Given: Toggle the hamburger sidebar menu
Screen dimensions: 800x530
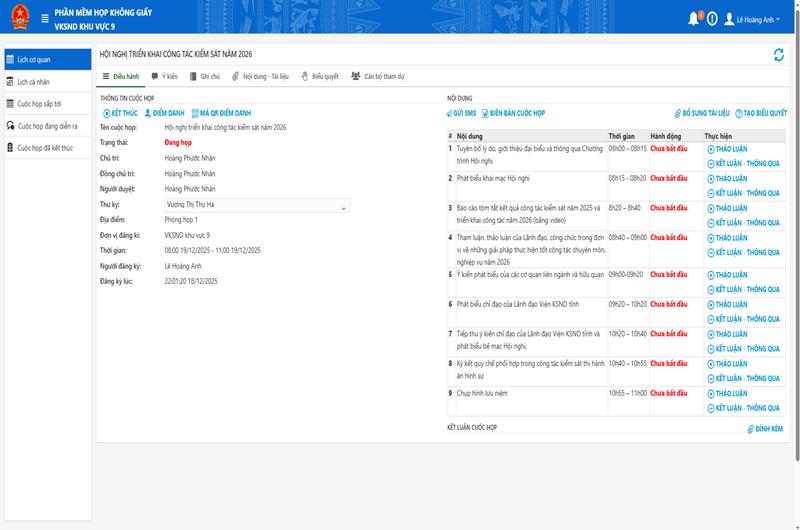Looking at the screenshot, I should tap(45, 19).
